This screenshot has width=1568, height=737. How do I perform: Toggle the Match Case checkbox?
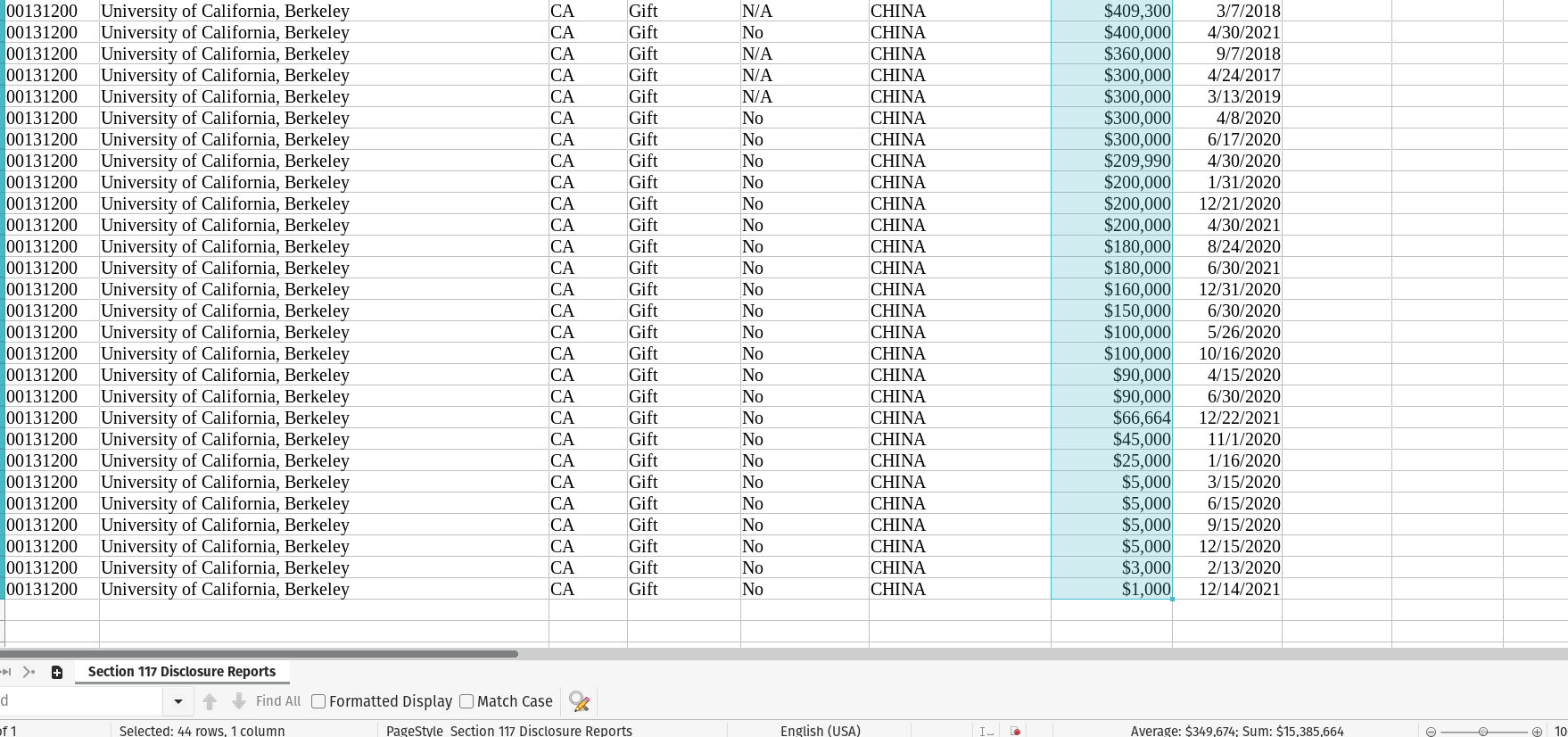[x=466, y=701]
